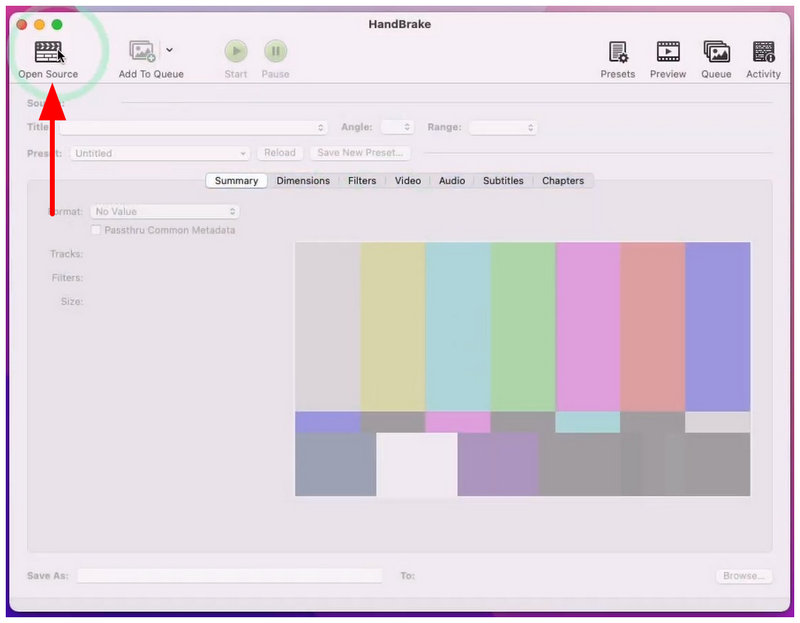Click the Save As text field
800x623 pixels.
pos(230,576)
